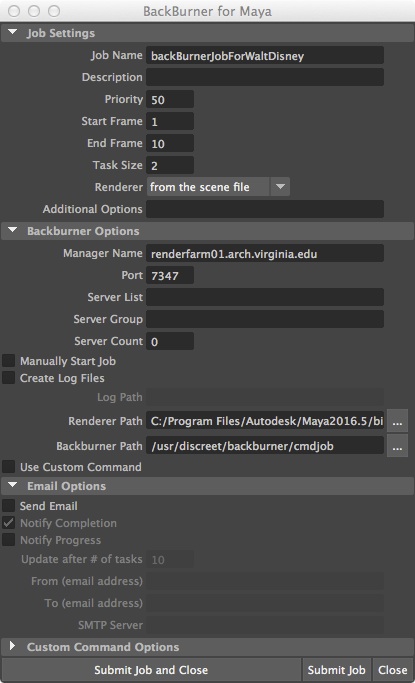The image size is (415, 683).
Task: Focus the Port number field
Action: (x=170, y=275)
